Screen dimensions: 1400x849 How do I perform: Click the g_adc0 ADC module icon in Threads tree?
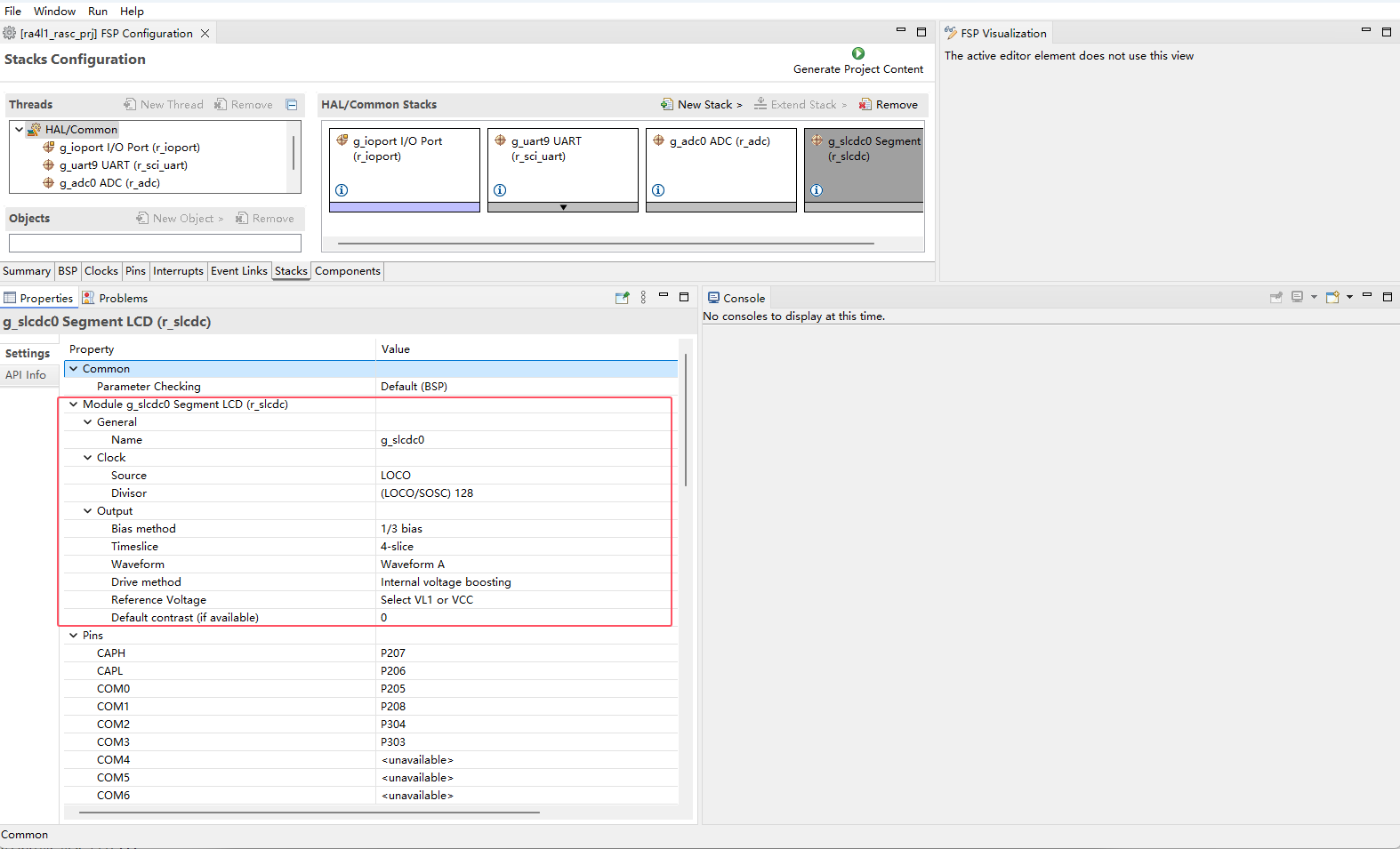coord(49,182)
